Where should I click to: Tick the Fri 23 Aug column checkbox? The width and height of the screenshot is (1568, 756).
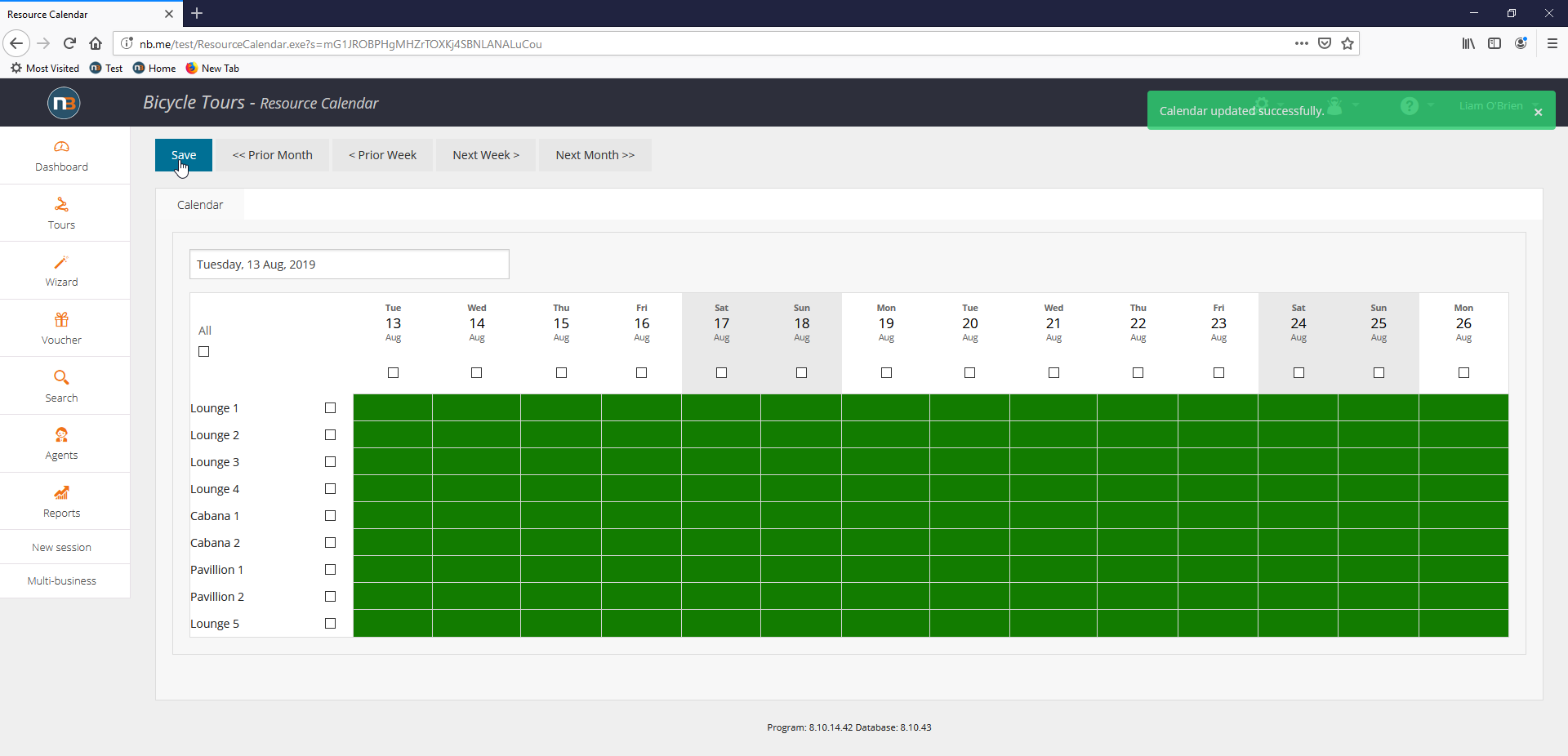coord(1219,373)
